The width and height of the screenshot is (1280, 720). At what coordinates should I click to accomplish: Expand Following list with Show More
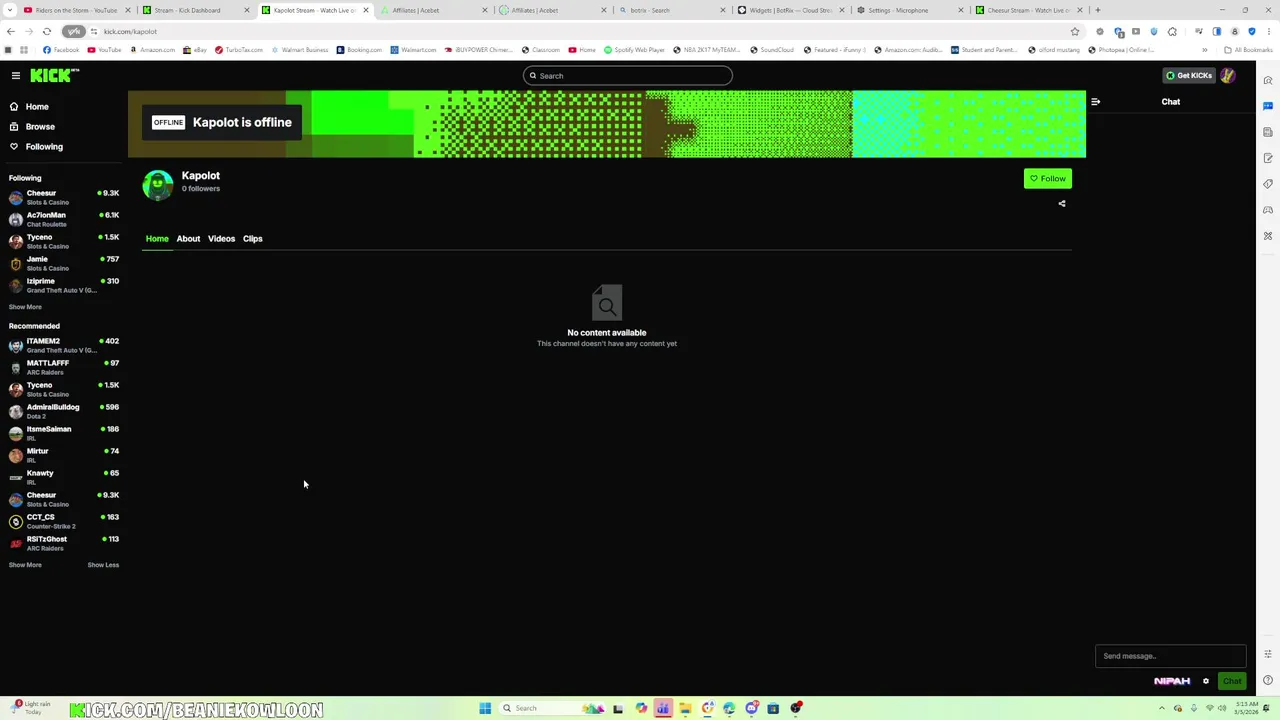[x=25, y=307]
